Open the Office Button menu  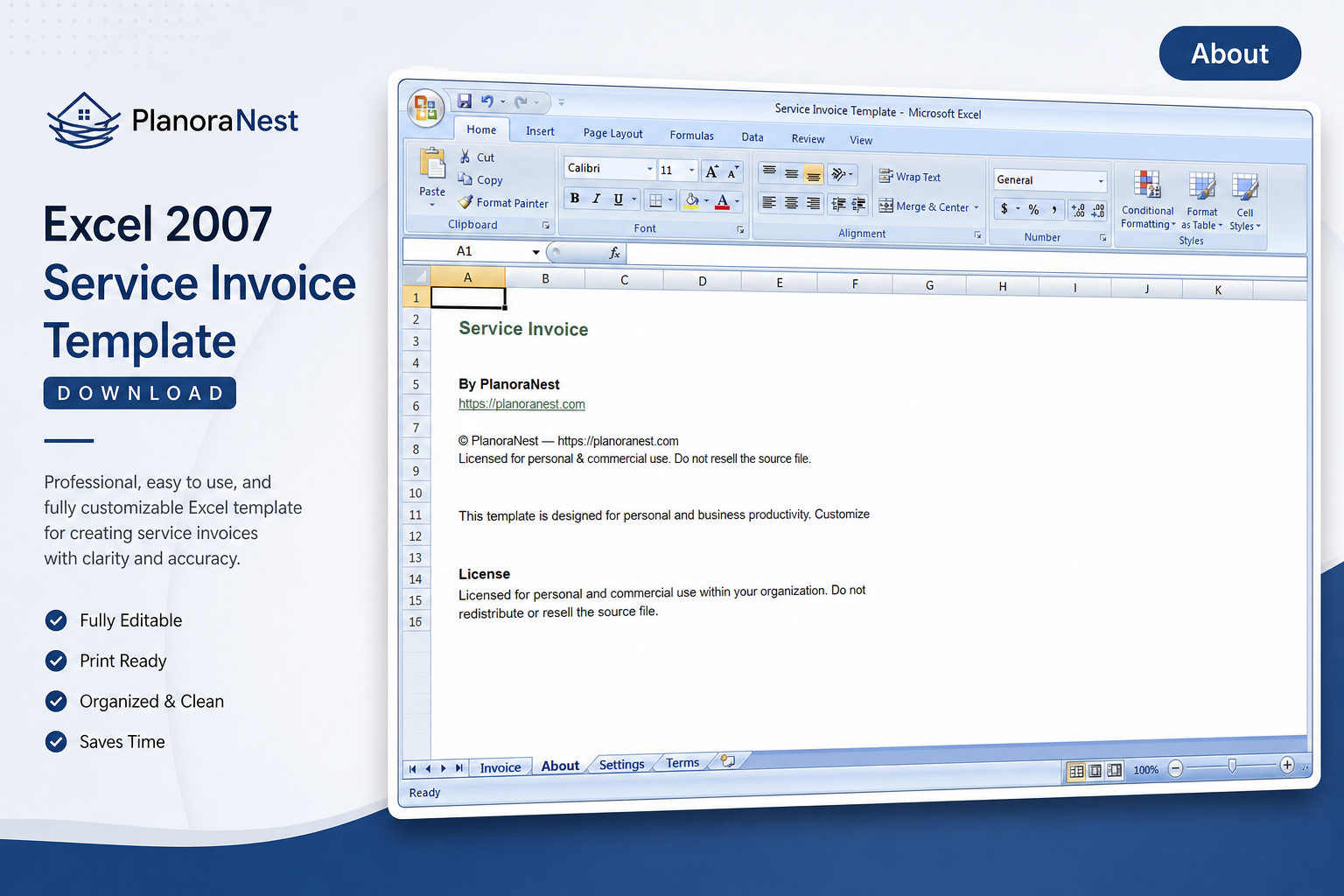tap(426, 108)
